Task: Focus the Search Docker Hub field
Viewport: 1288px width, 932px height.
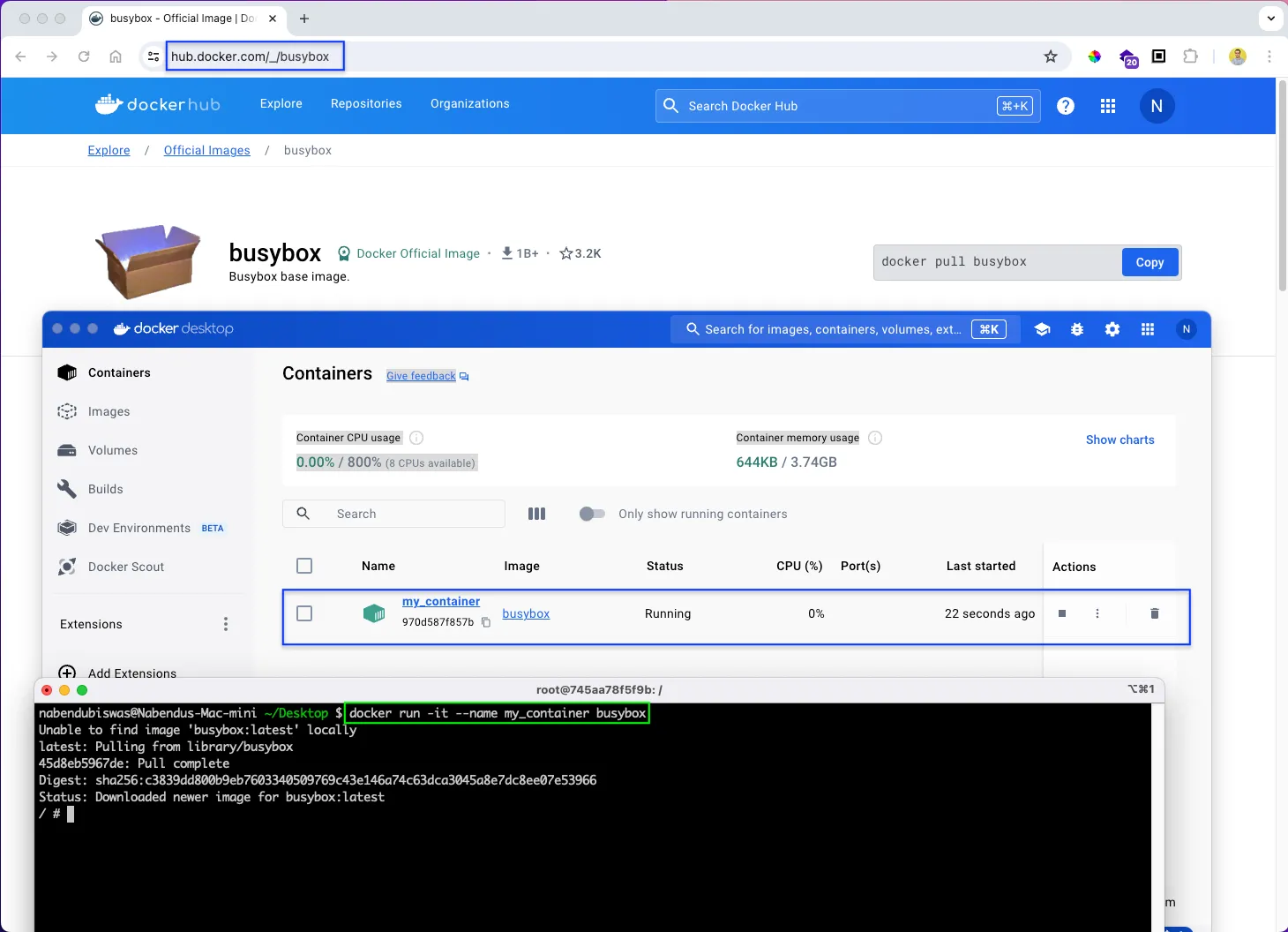Action: coord(848,106)
